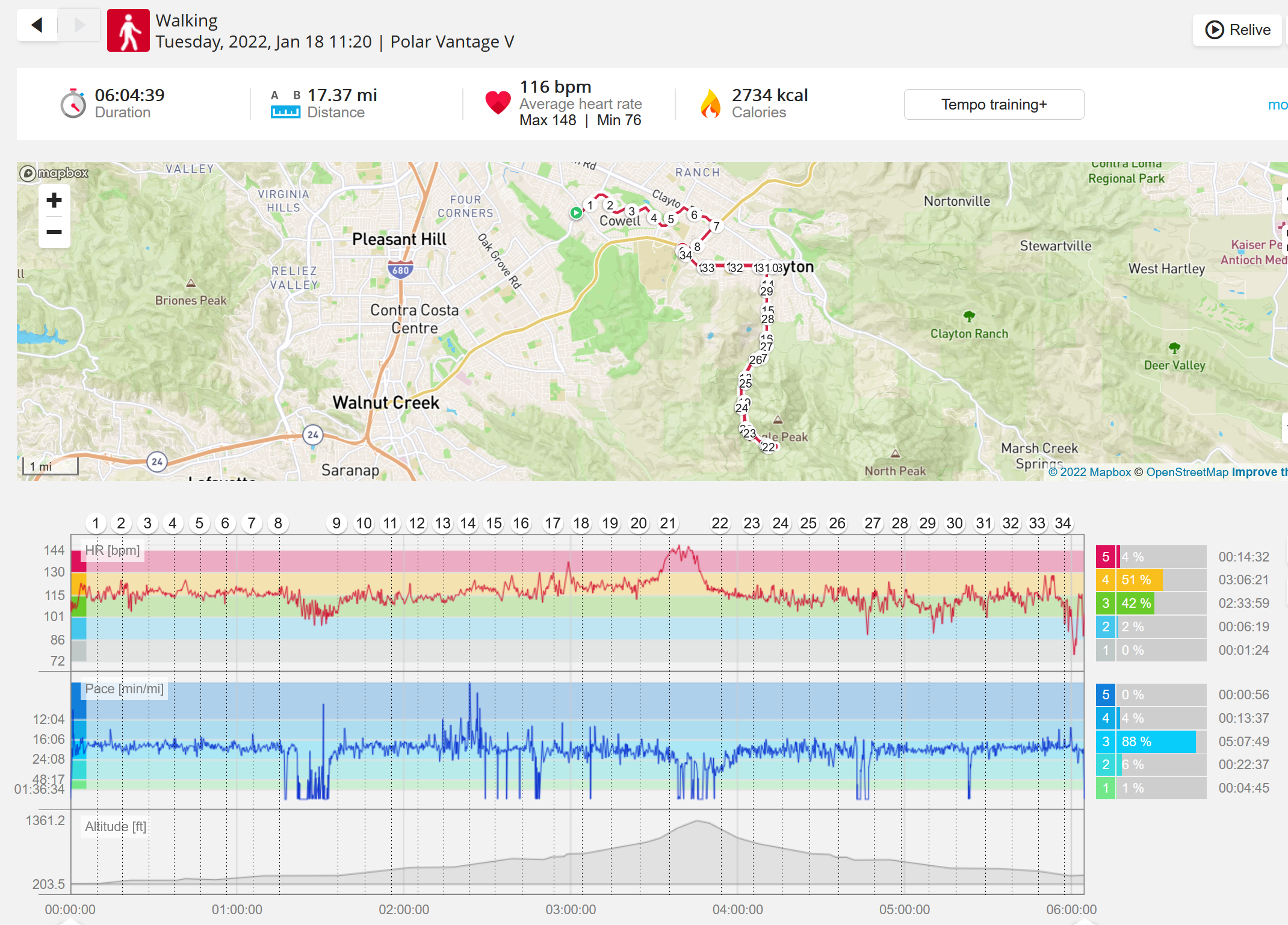This screenshot has width=1288, height=925.
Task: Click the heart rate icon
Action: [498, 102]
